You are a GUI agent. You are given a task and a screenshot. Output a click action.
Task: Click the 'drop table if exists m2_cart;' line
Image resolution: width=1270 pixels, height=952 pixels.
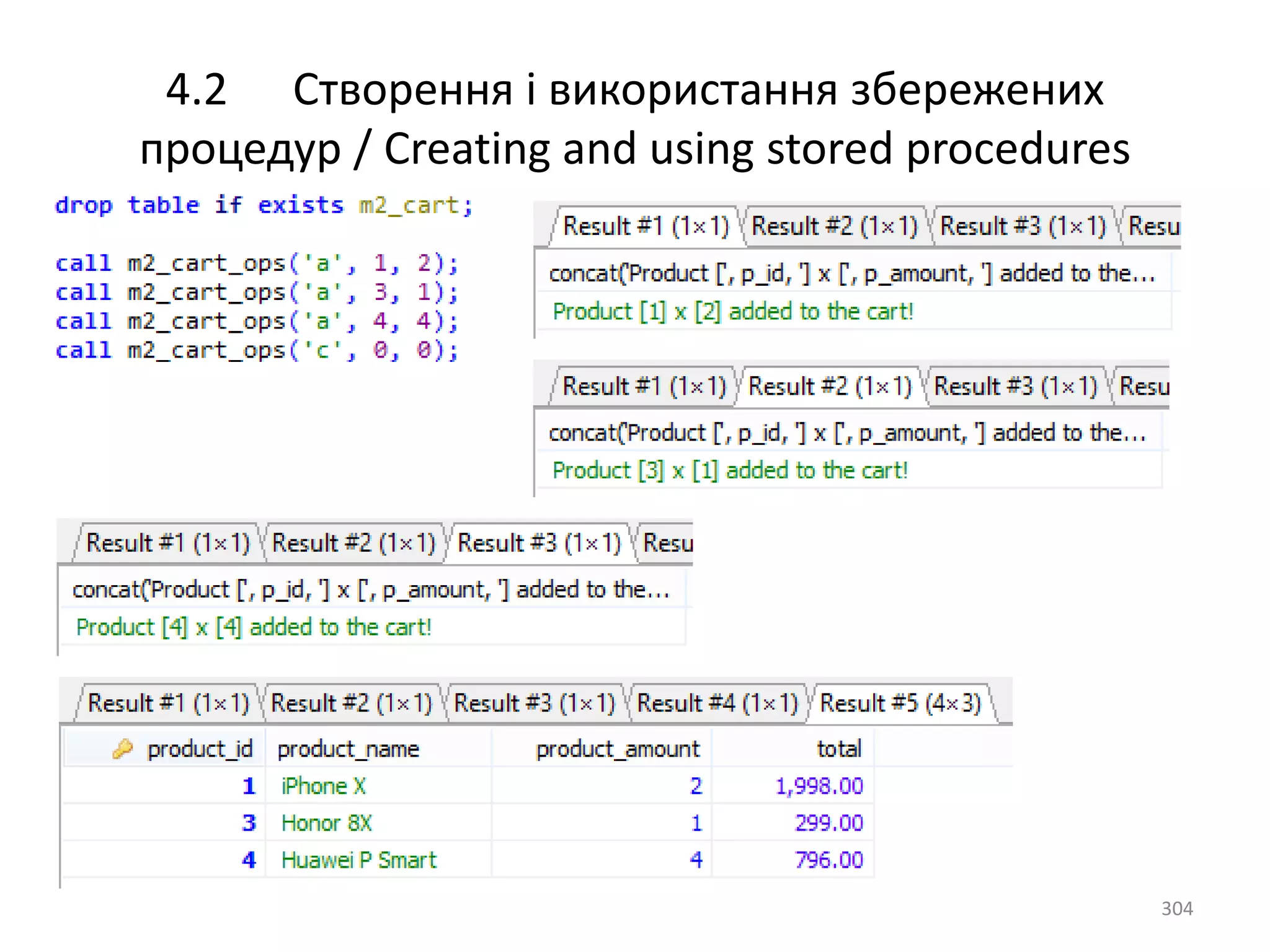(x=264, y=205)
